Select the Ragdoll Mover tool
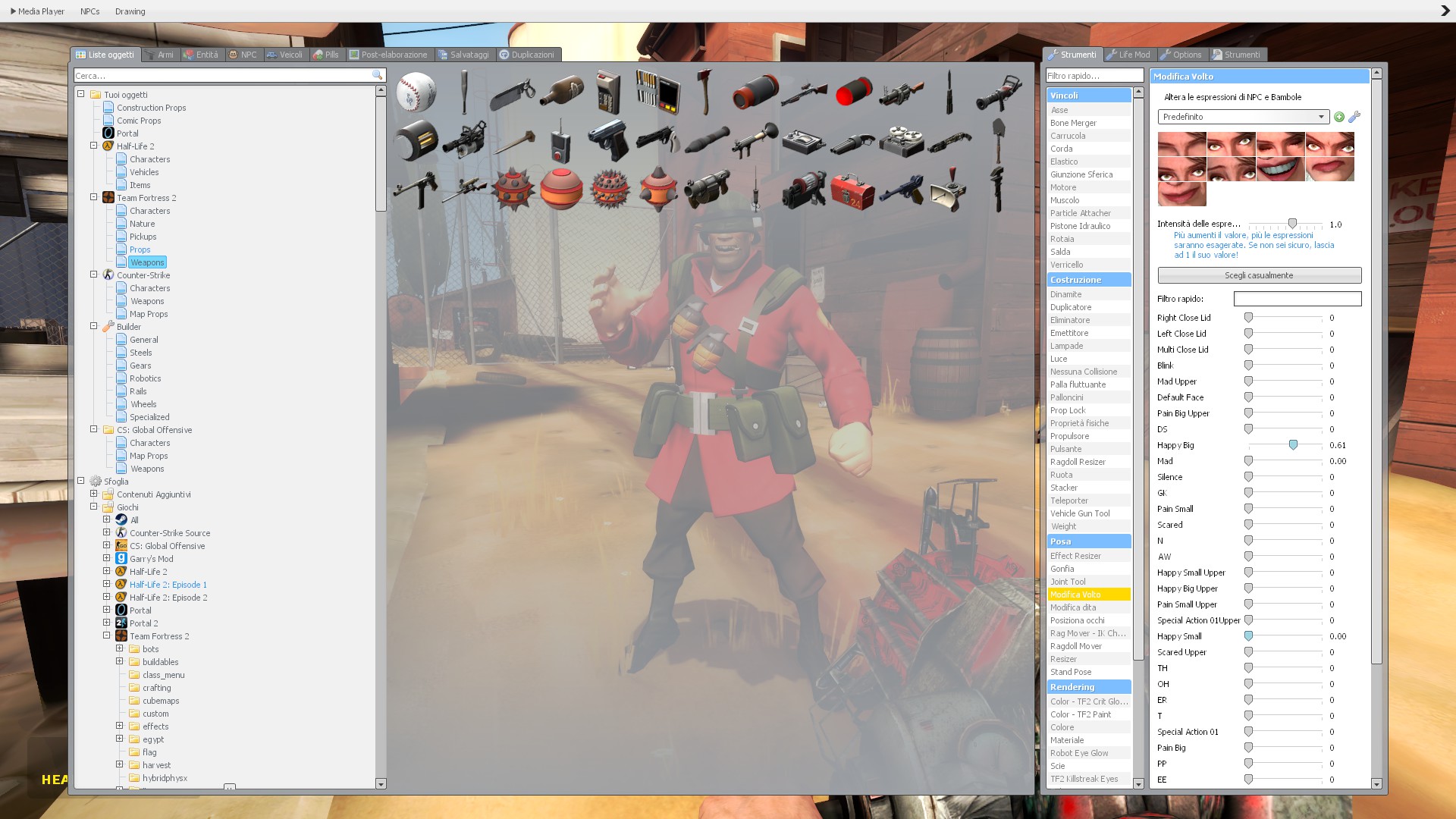Viewport: 1456px width, 819px height. coord(1075,646)
